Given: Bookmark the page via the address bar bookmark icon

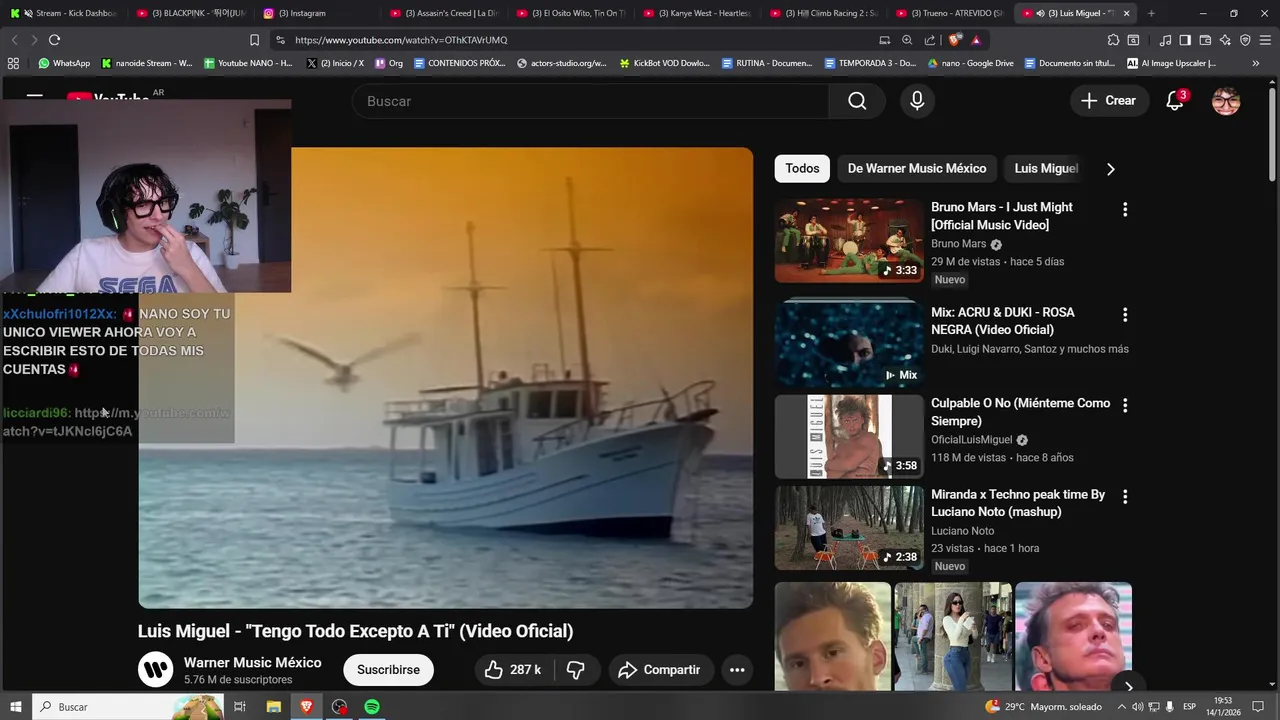Looking at the screenshot, I should [254, 40].
